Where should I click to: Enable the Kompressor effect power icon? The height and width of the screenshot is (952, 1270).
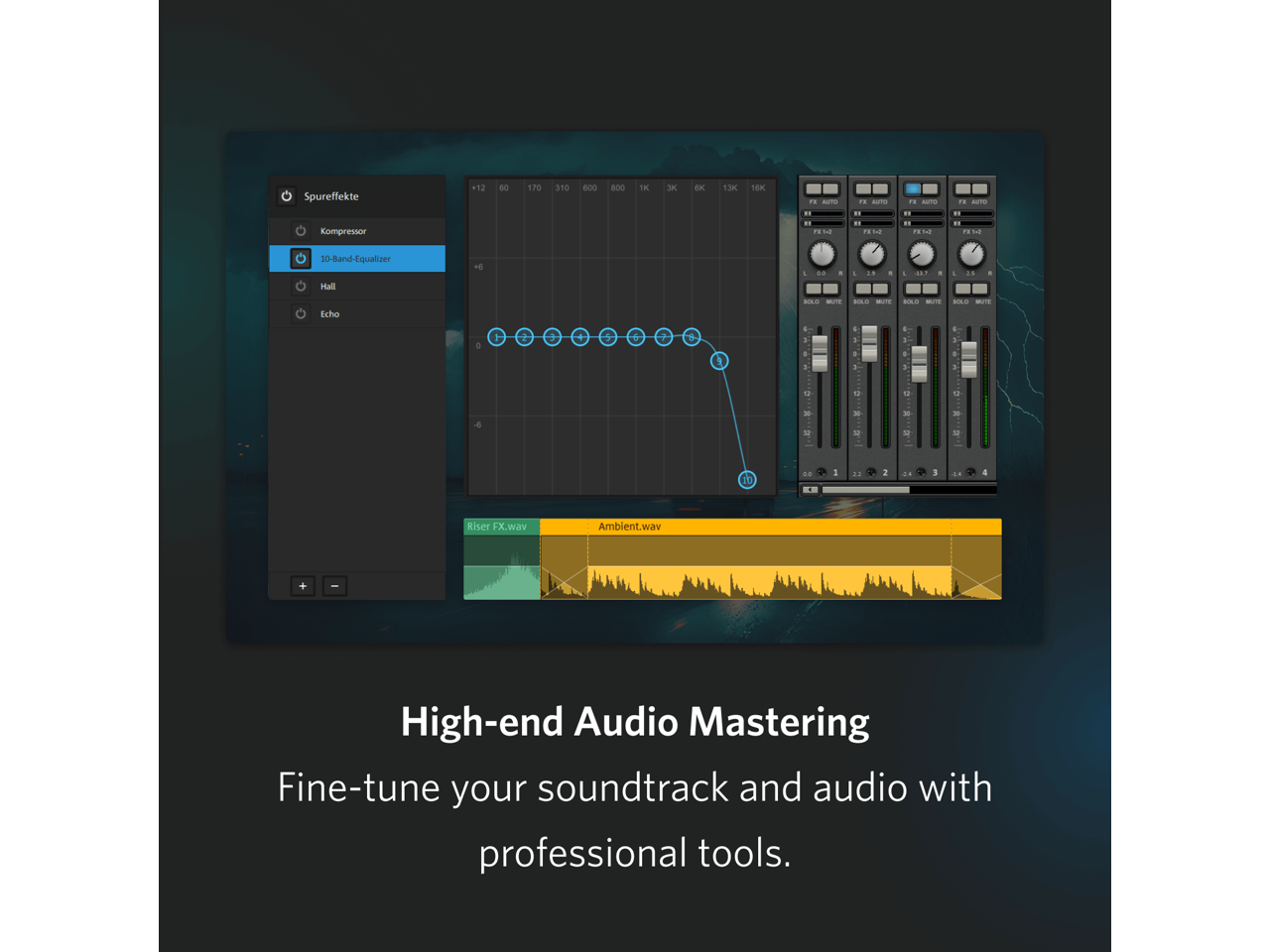(301, 231)
